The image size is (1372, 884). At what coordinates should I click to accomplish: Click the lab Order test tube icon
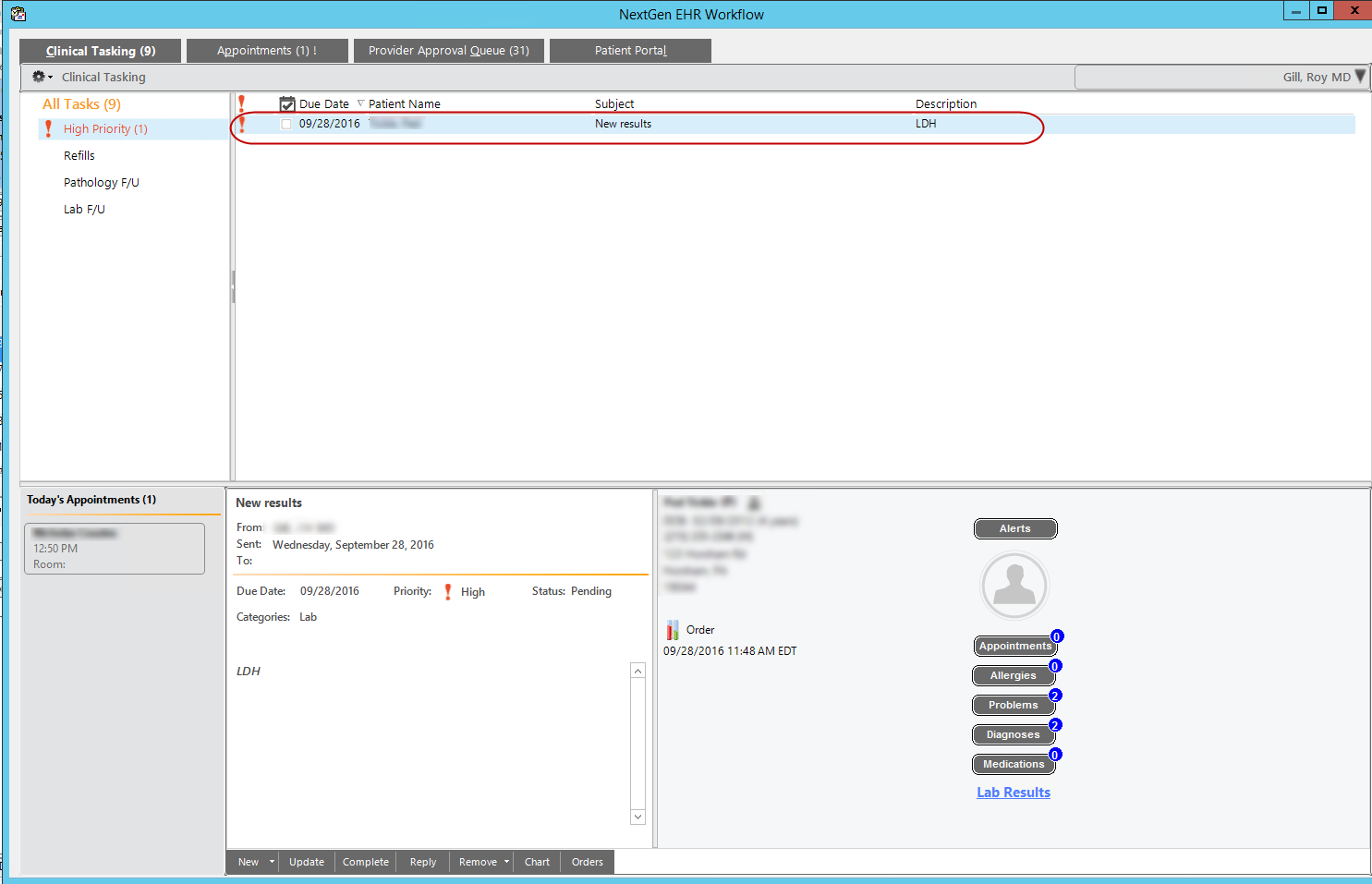pyautogui.click(x=673, y=630)
